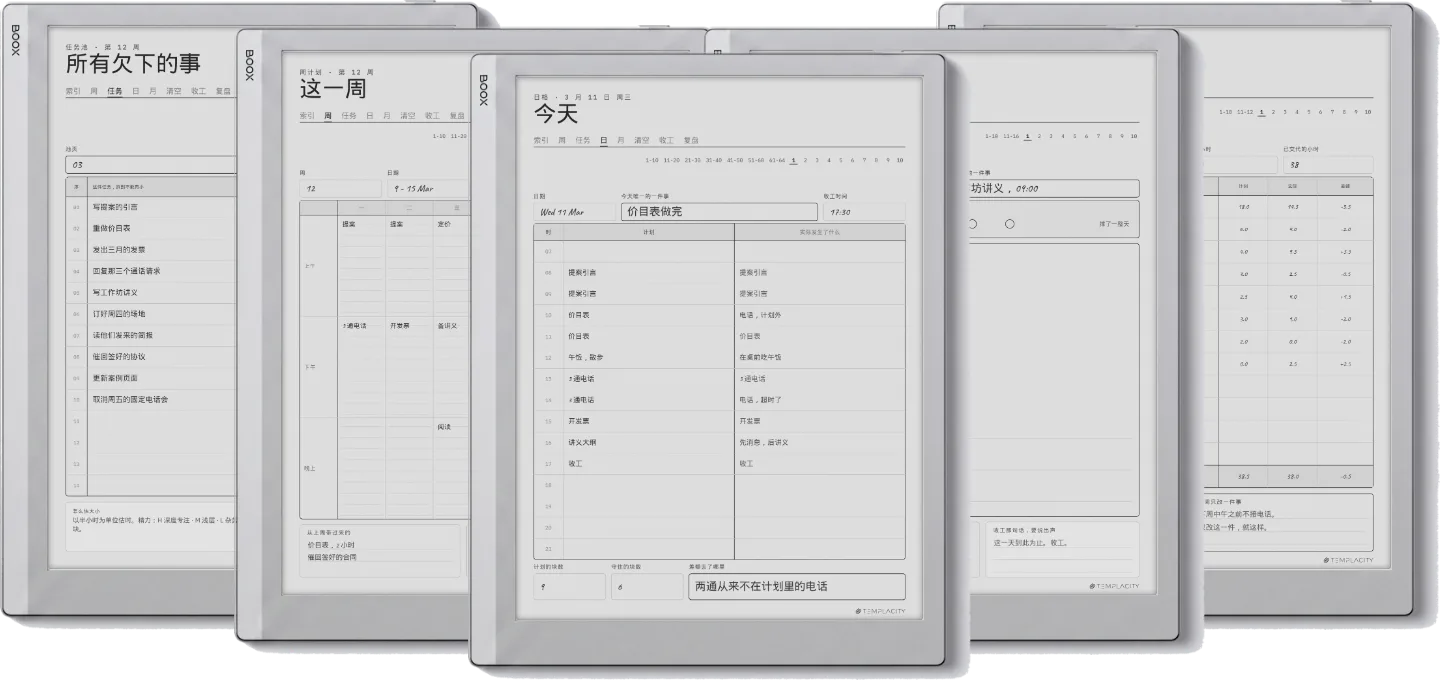Click the 'Wed 11 Mar' date field
The height and width of the screenshot is (680, 1440).
(x=574, y=212)
